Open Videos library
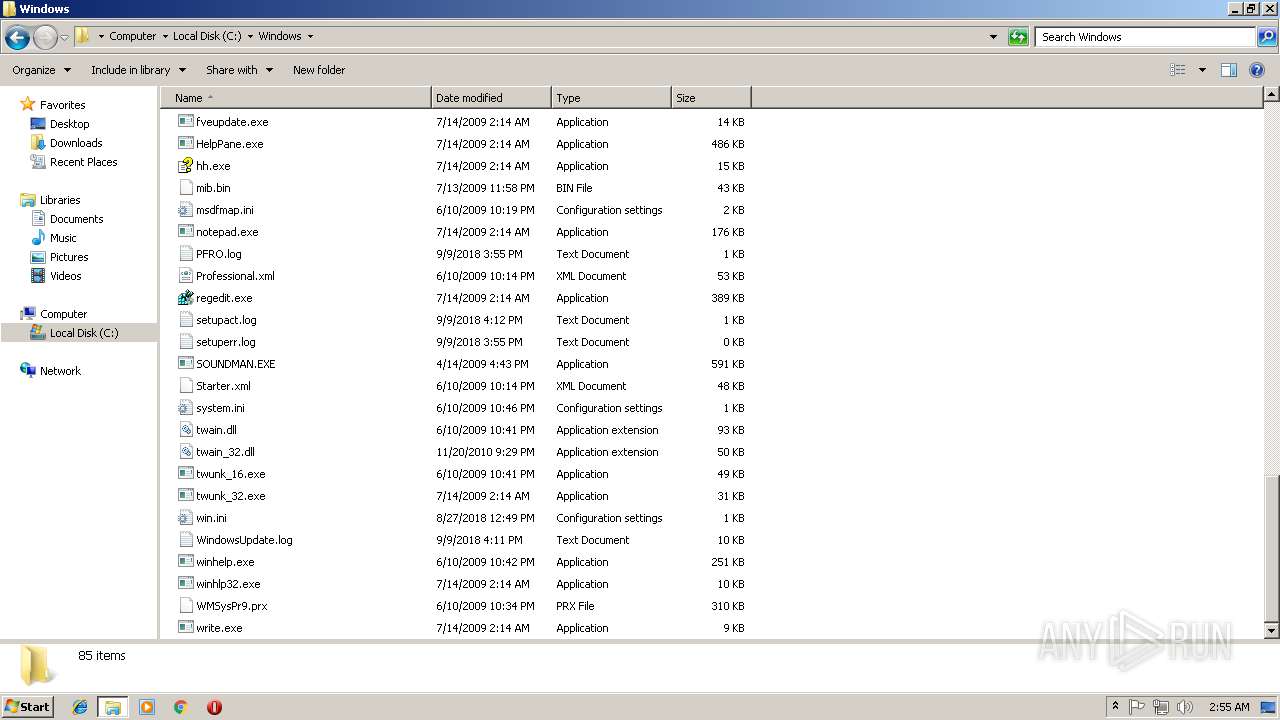The width and height of the screenshot is (1280, 720). 65,276
